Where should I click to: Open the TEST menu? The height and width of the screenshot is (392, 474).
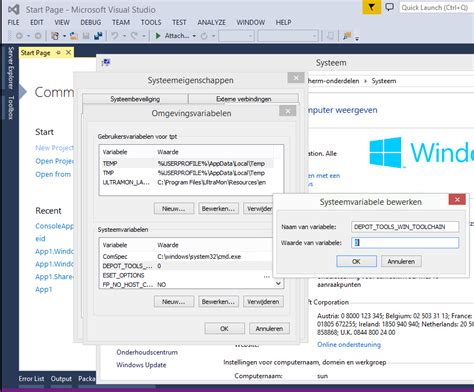(179, 22)
